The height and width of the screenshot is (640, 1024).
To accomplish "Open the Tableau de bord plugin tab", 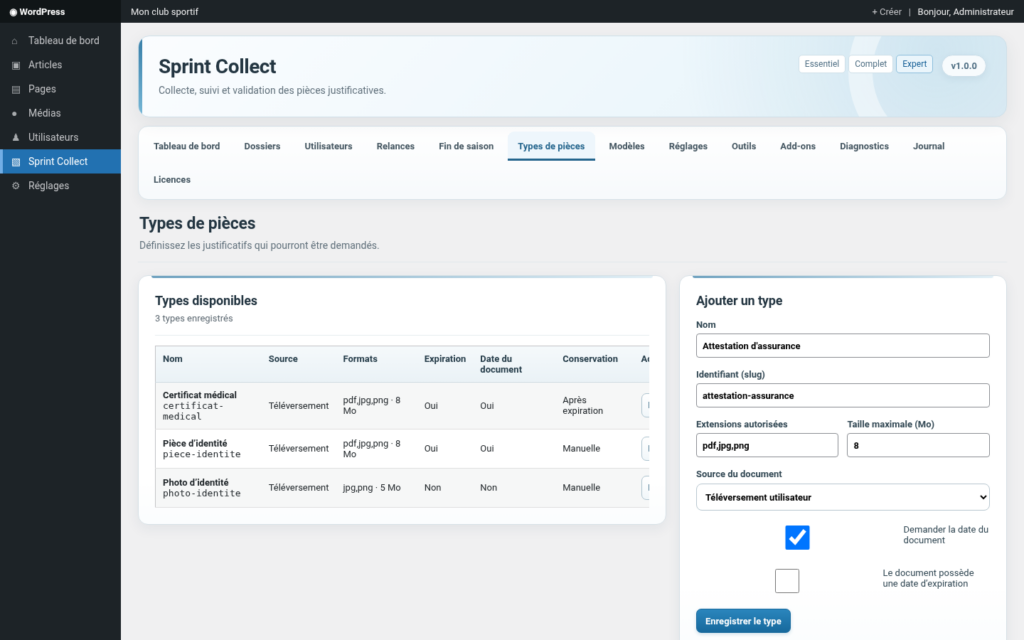I will coord(187,146).
